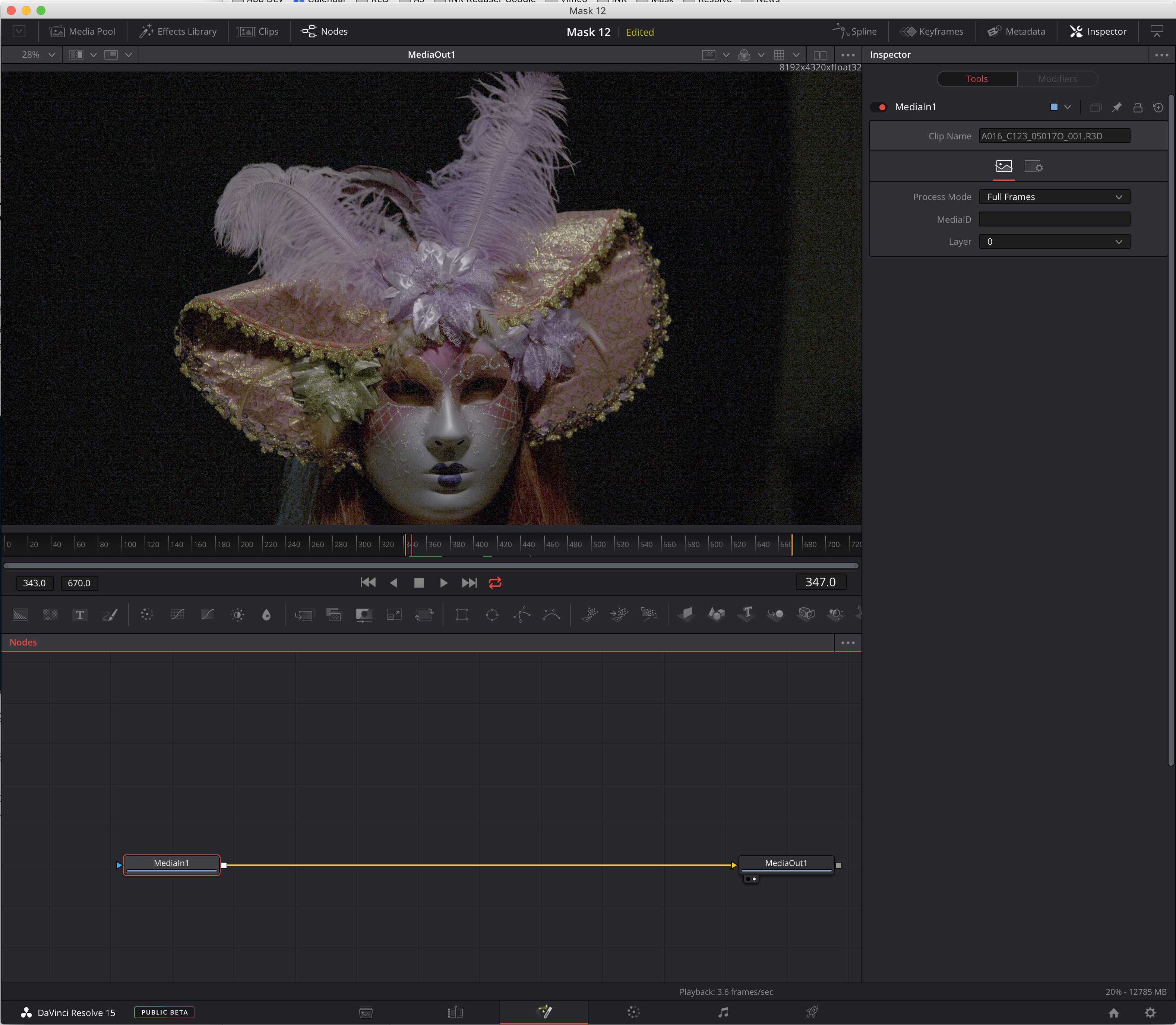1176x1025 pixels.
Task: Toggle the Keyframes panel
Action: click(x=932, y=31)
